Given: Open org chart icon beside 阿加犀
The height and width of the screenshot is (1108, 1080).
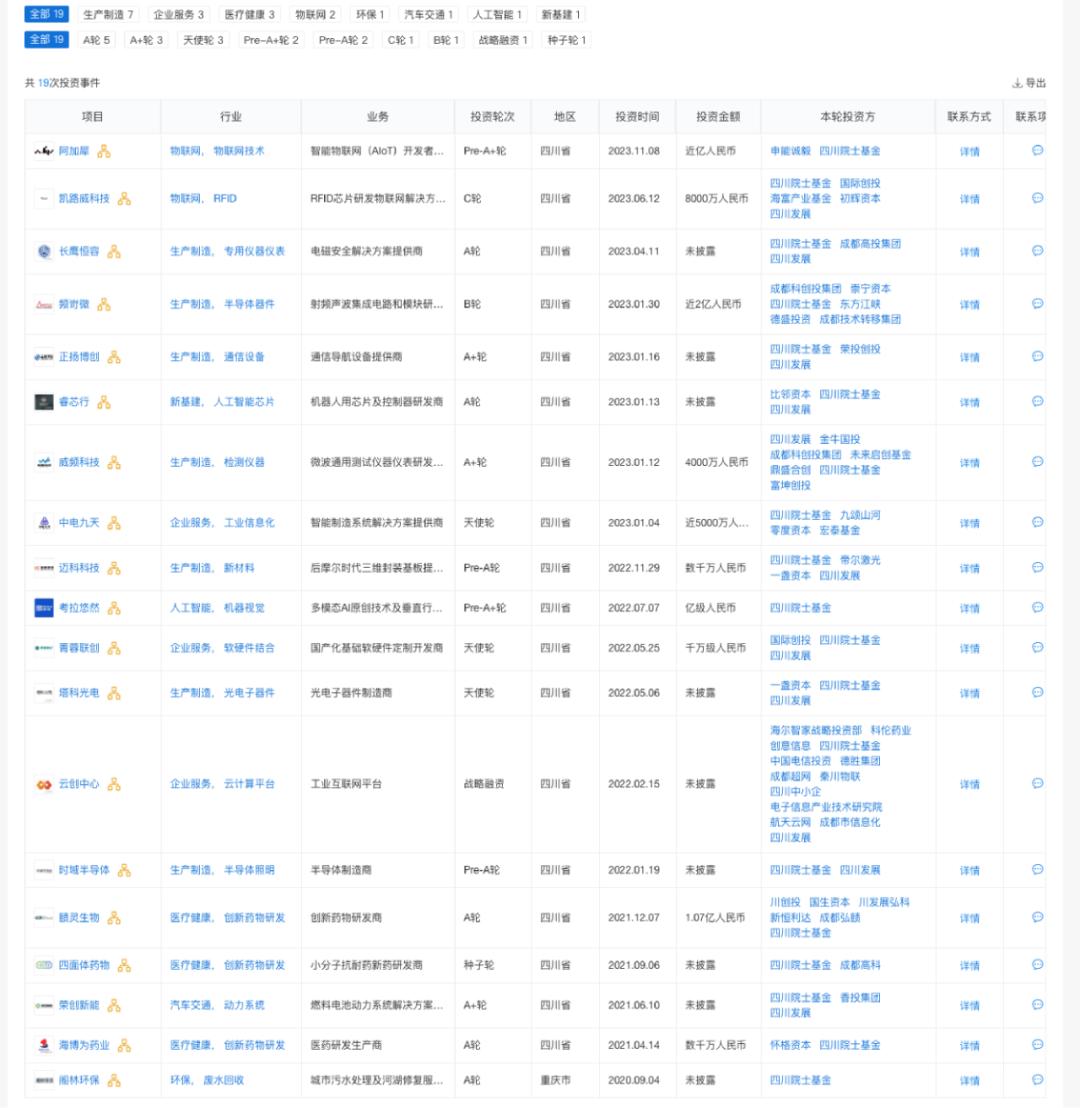Looking at the screenshot, I should (x=104, y=151).
